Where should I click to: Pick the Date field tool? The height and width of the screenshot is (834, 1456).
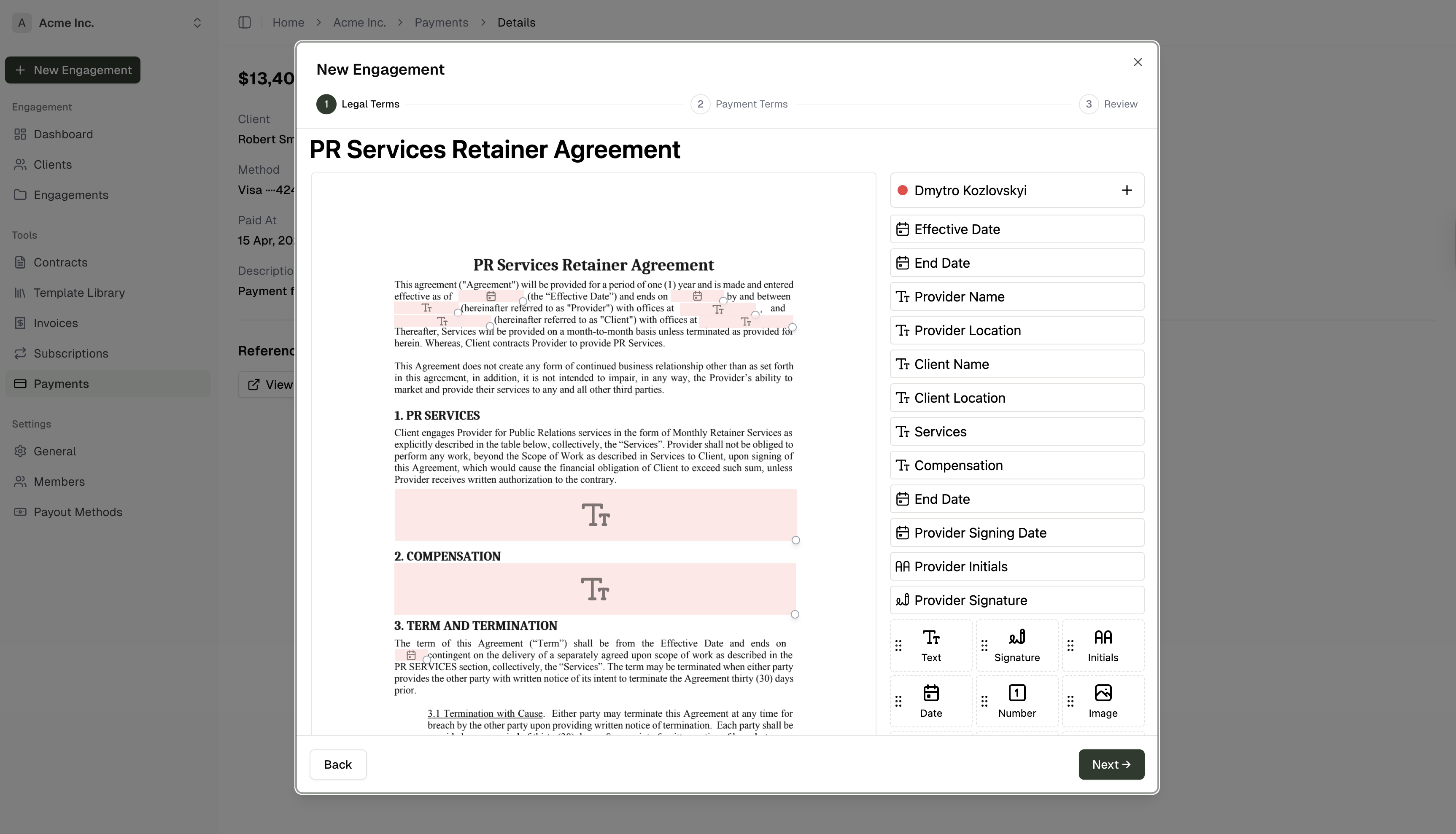point(930,700)
